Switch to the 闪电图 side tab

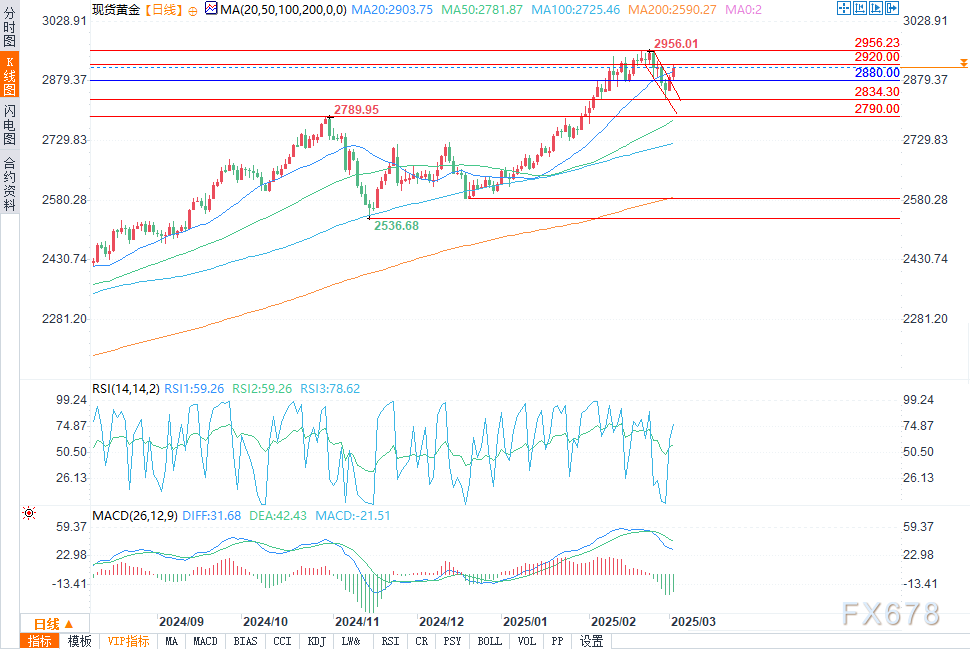9,123
